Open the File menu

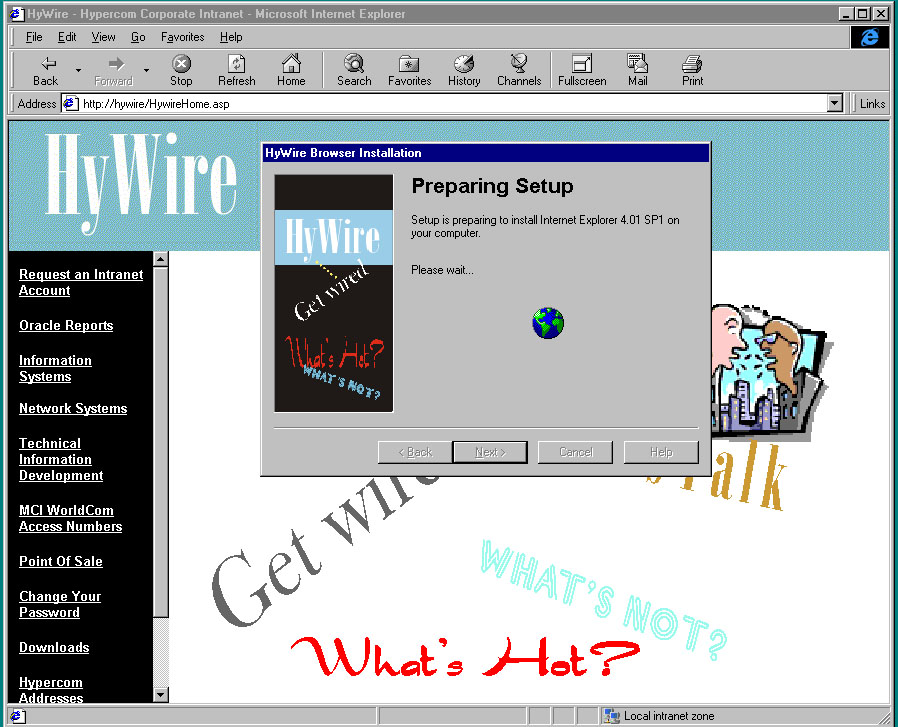point(34,37)
